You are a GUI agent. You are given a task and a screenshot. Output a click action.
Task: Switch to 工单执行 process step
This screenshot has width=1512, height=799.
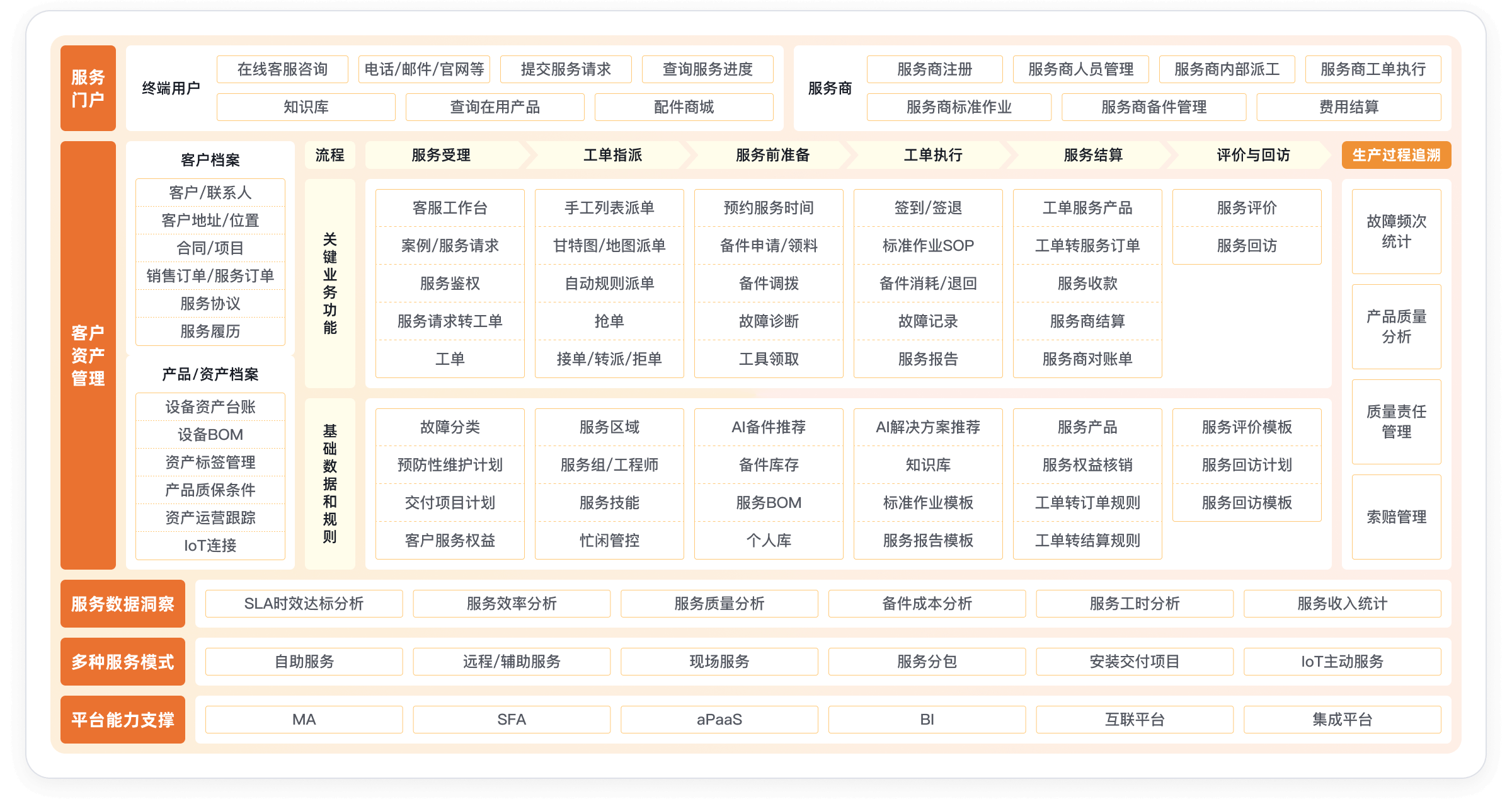point(932,155)
